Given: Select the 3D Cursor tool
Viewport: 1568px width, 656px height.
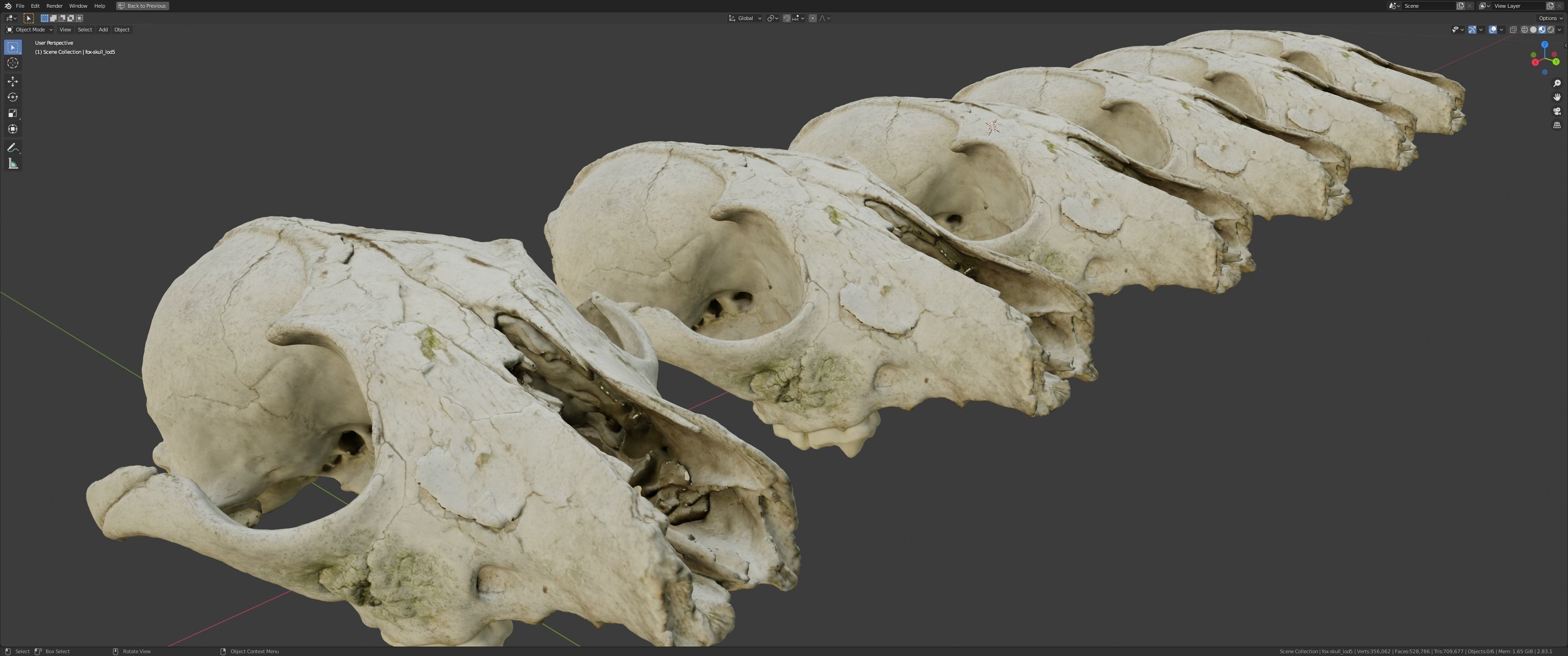Looking at the screenshot, I should pos(13,63).
